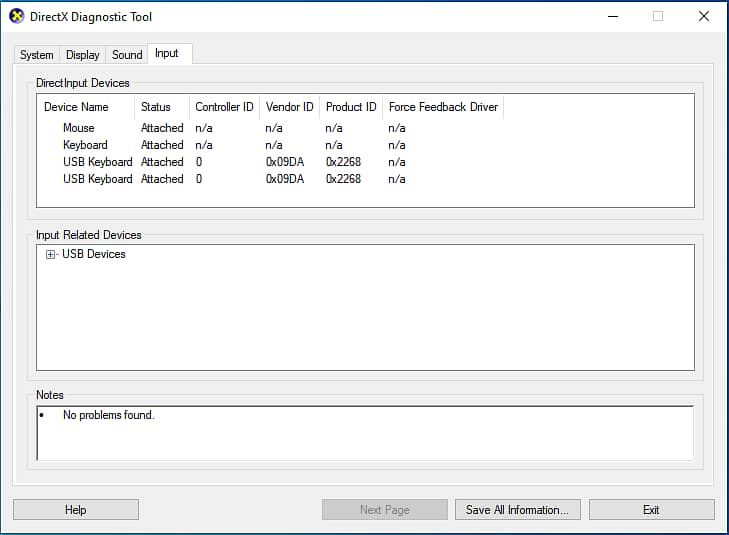
Task: Open the Sound tab
Action: [127, 55]
